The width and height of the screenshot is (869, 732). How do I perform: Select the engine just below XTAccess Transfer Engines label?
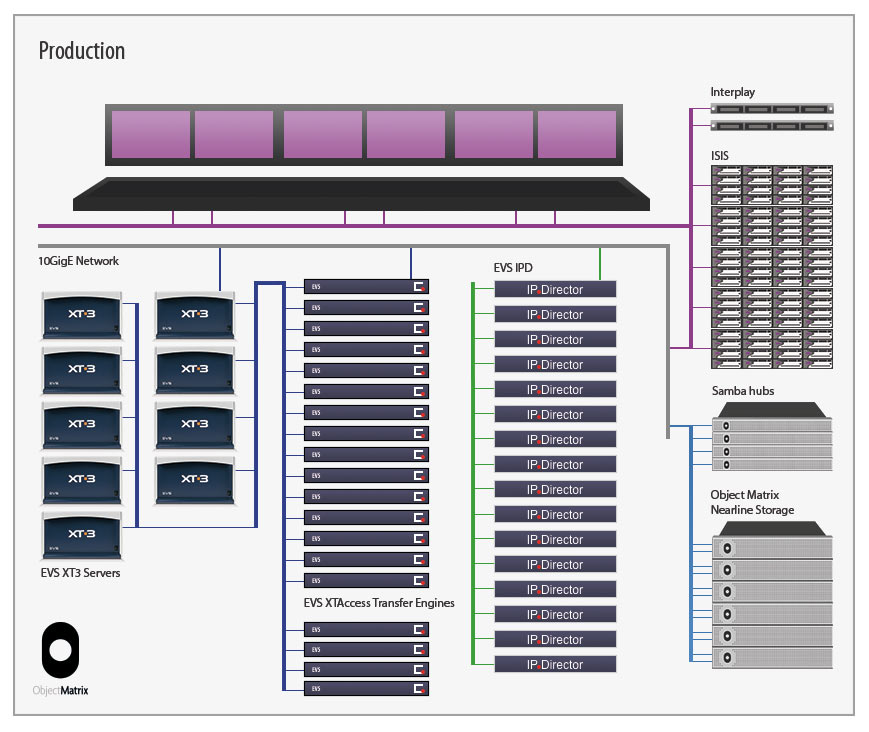tap(366, 629)
